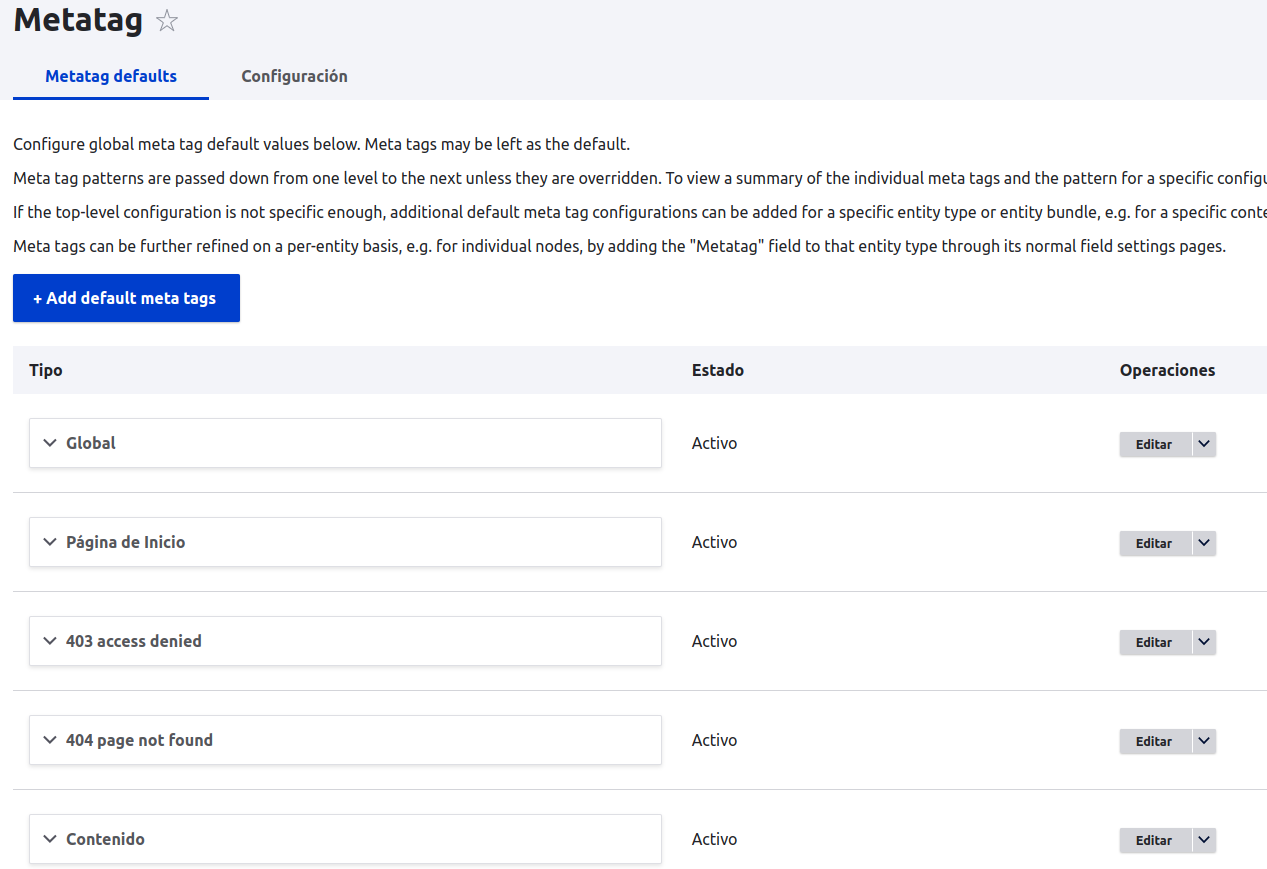This screenshot has height=869, width=1267.
Task: Open the Configuración tab
Action: click(x=294, y=76)
